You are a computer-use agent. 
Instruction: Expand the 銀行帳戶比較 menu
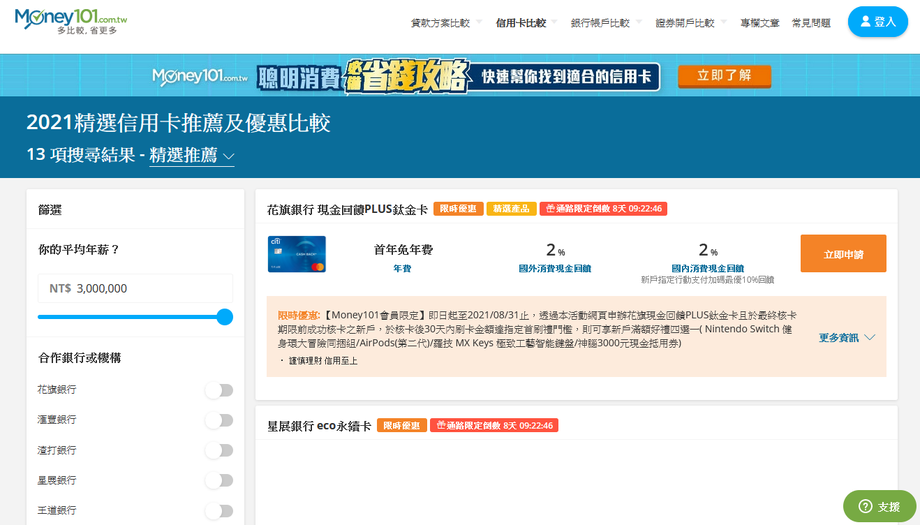click(x=606, y=23)
